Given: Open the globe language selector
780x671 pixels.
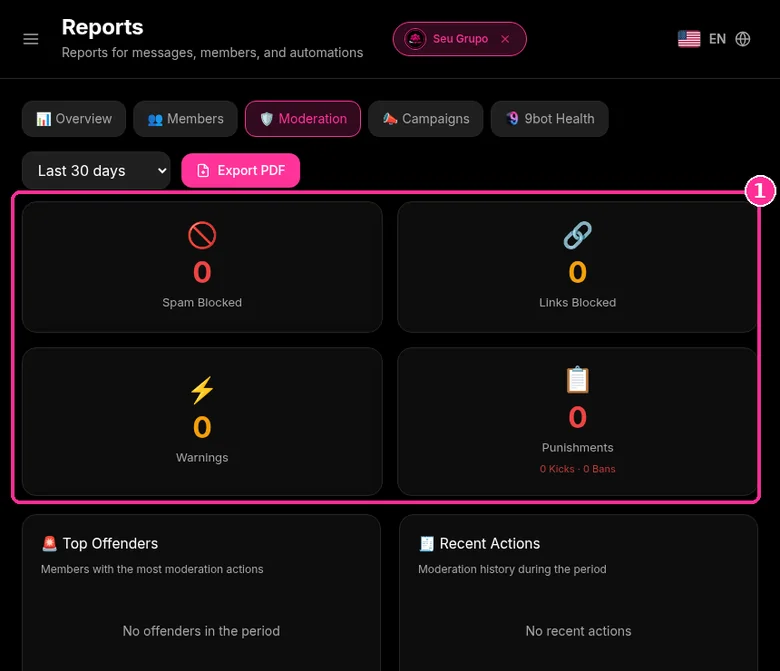Looking at the screenshot, I should [743, 39].
